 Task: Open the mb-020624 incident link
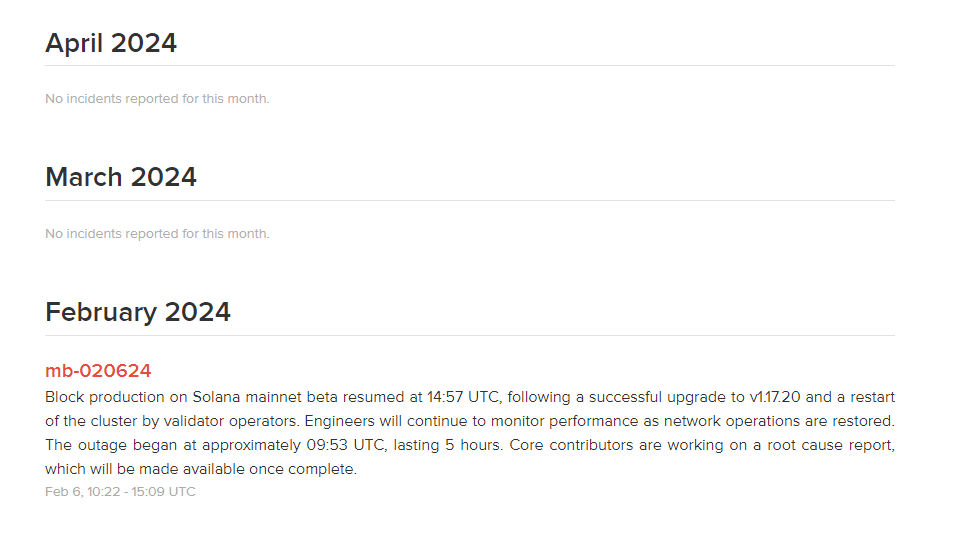[98, 371]
